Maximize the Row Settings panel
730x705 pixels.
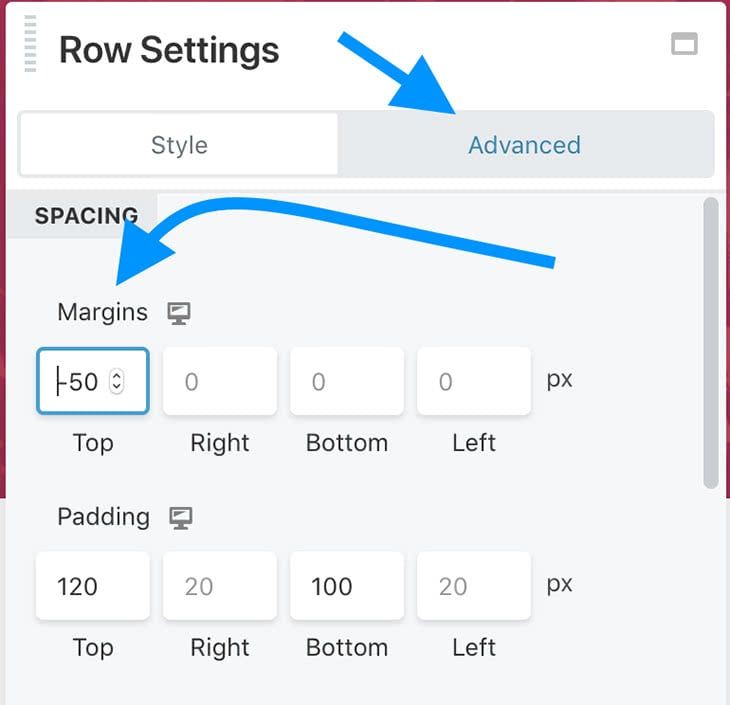click(x=684, y=43)
